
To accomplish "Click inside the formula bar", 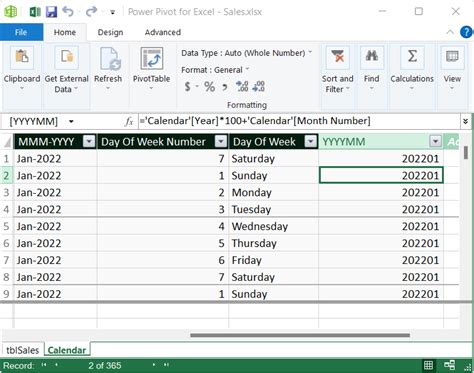I will pyautogui.click(x=298, y=121).
